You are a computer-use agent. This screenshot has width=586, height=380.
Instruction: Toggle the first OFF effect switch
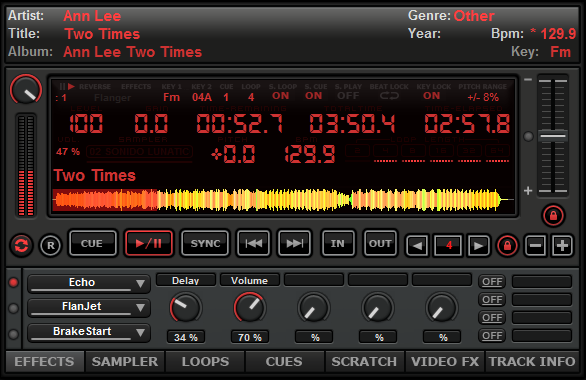[492, 281]
